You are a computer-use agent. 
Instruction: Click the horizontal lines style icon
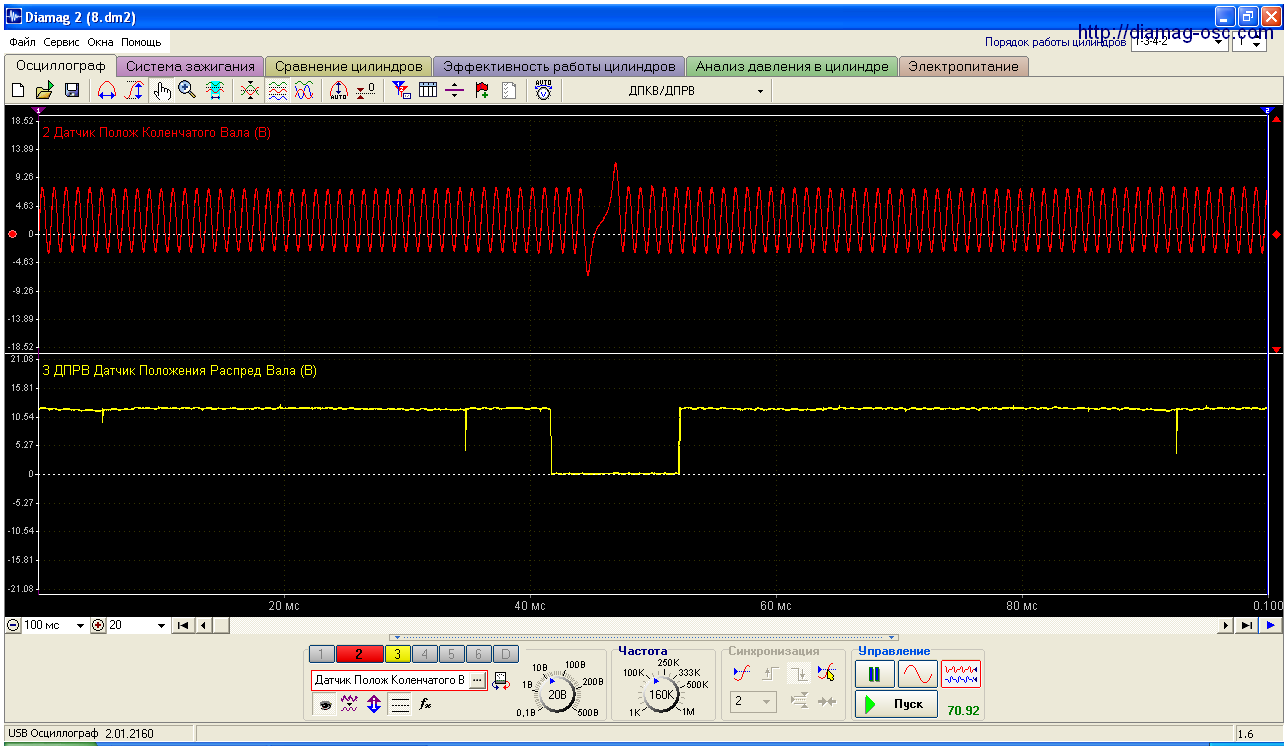coord(400,704)
